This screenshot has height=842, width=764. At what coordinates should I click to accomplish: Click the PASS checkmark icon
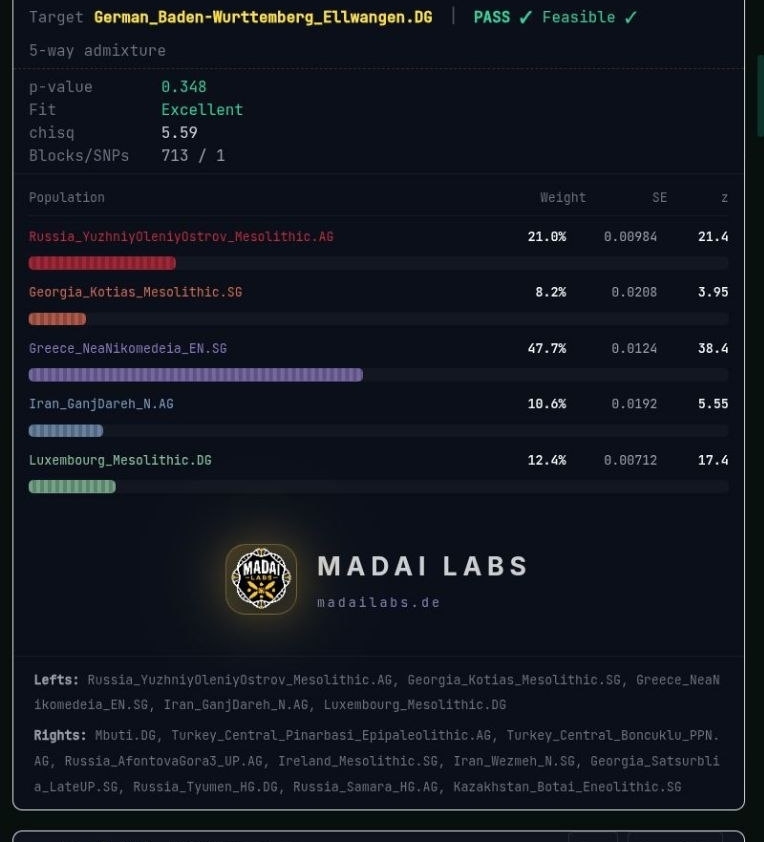point(525,17)
